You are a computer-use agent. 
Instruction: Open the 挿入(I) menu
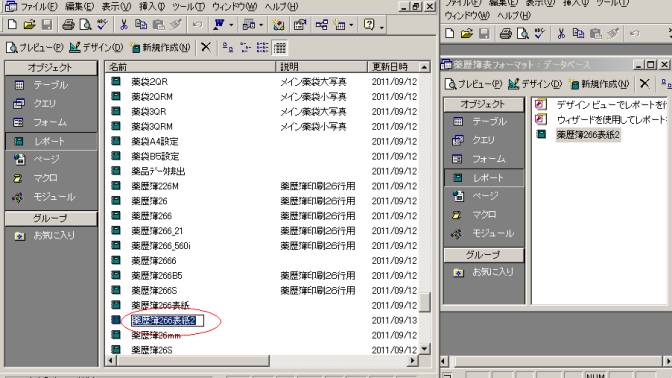[152, 7]
